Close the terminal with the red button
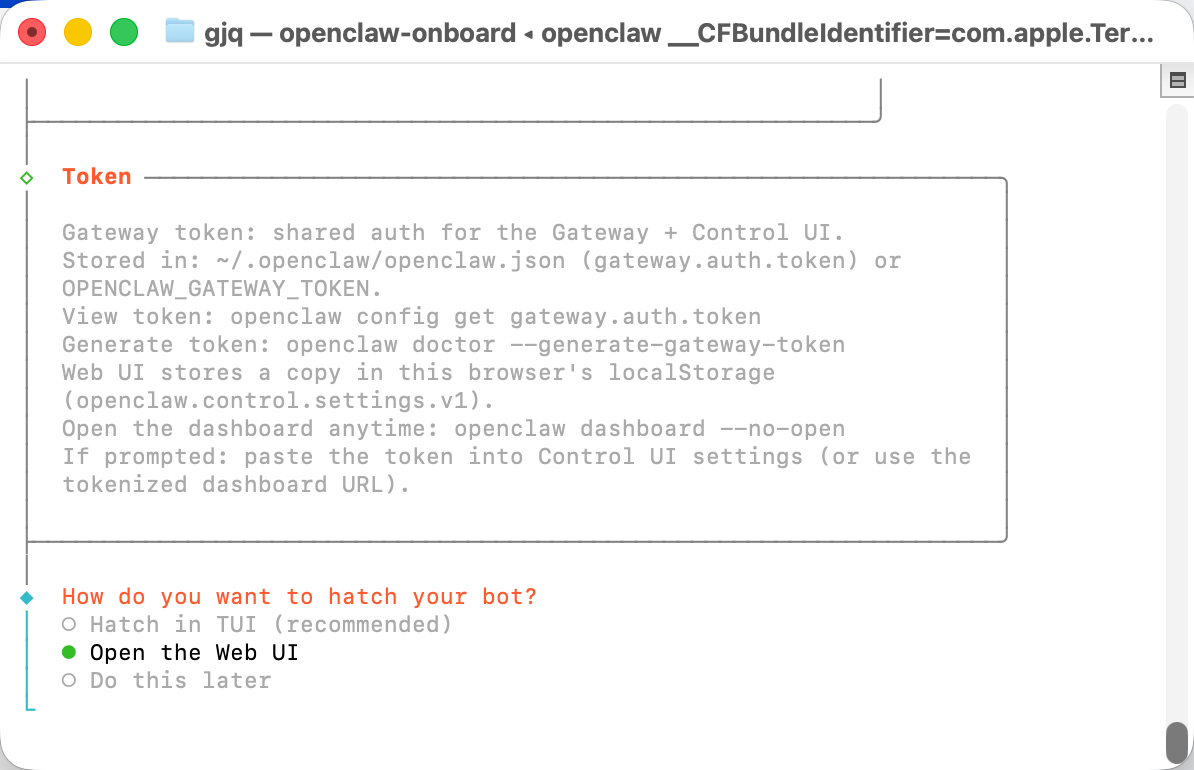Image resolution: width=1194 pixels, height=770 pixels. pos(32,33)
